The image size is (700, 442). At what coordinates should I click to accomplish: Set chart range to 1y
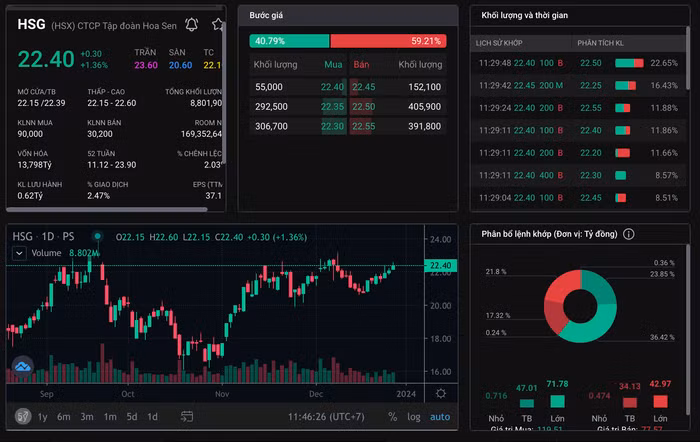point(43,416)
